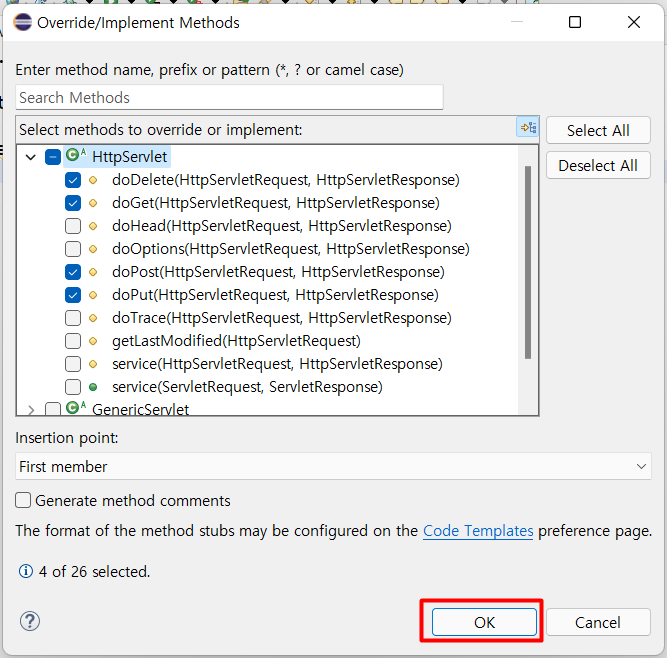
Task: Open the Insertion point dropdown
Action: coord(333,467)
